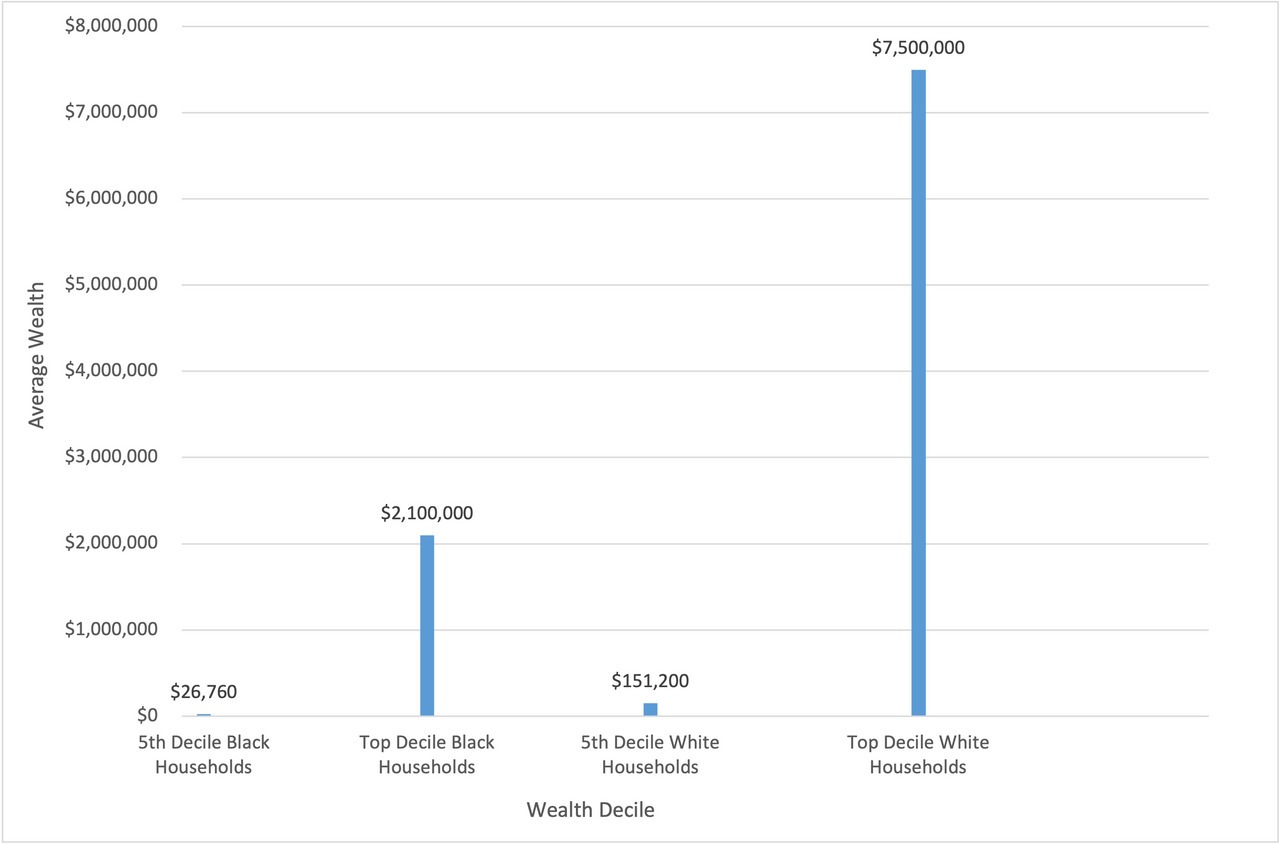
Task: Click the Top Decile Black Households category label
Action: (x=427, y=755)
